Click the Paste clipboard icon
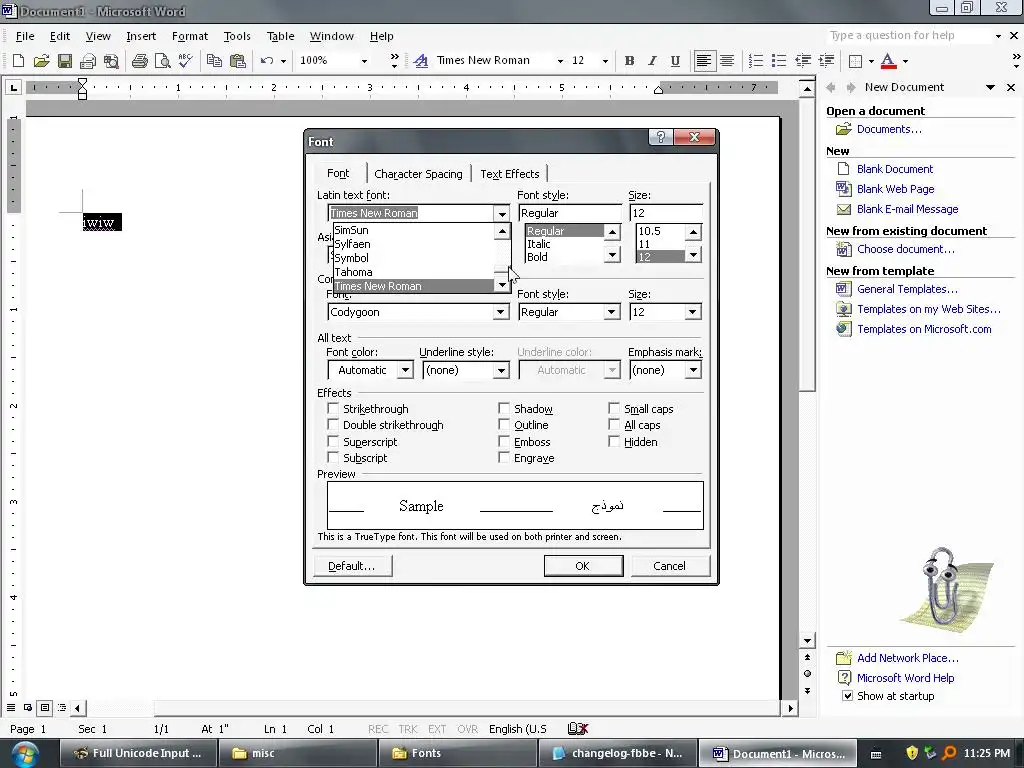 [x=238, y=61]
